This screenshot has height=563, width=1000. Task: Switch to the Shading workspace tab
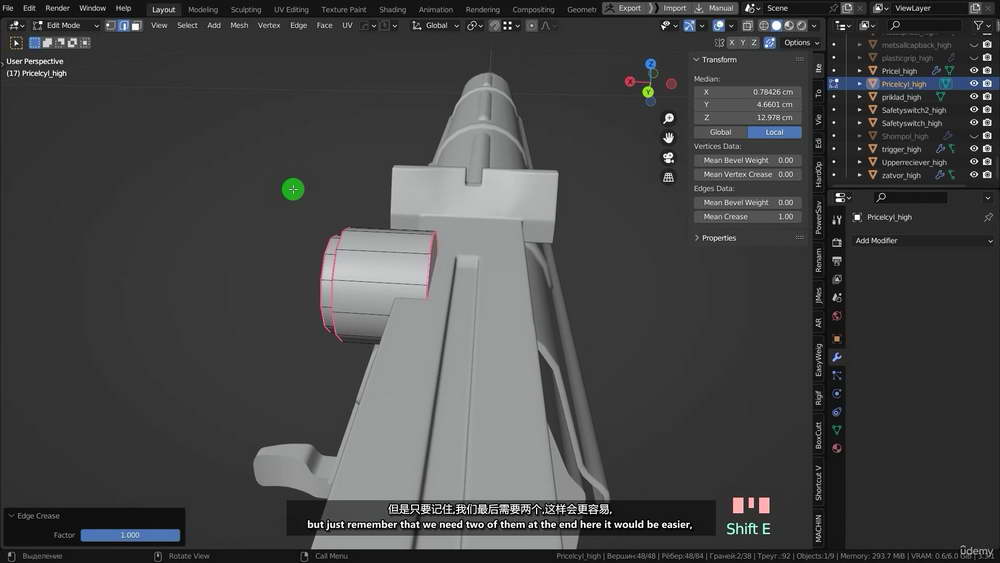(x=392, y=10)
